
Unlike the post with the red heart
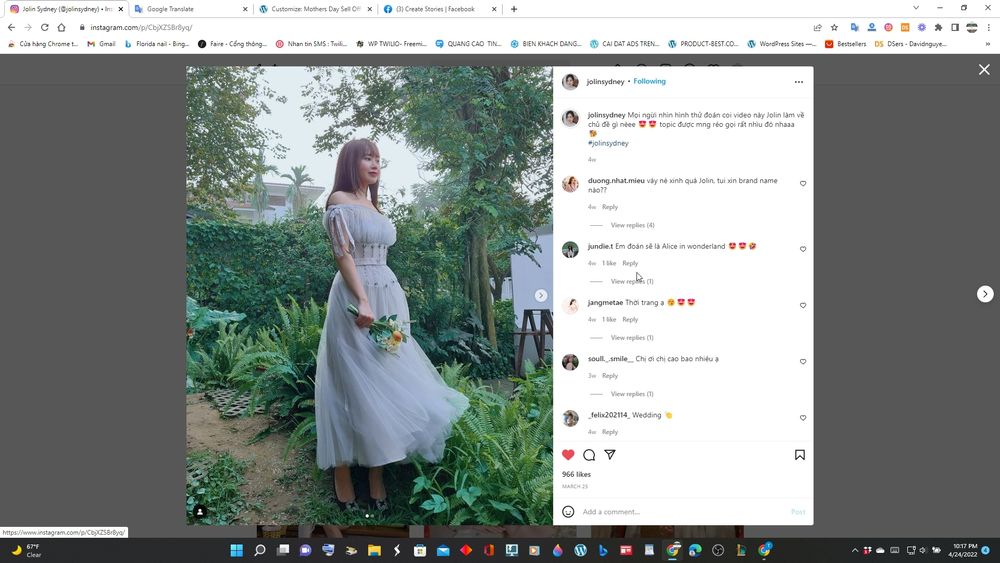click(568, 455)
